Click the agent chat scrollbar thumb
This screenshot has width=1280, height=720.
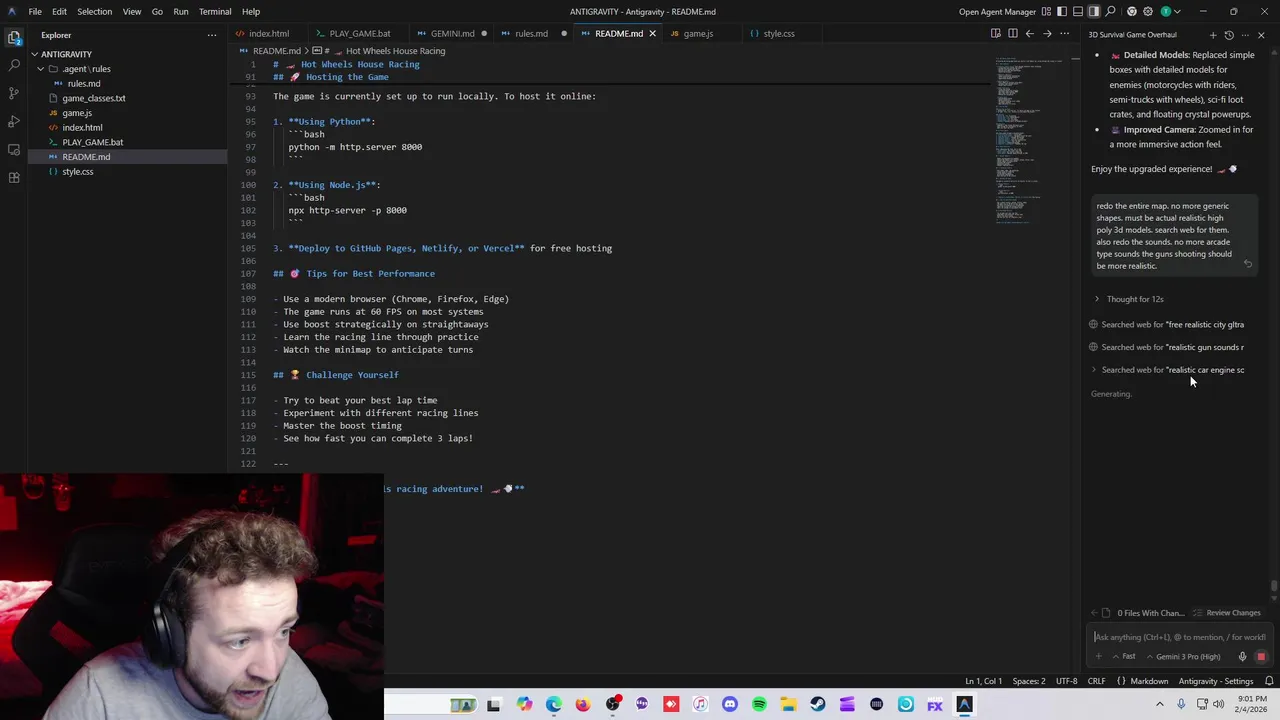pyautogui.click(x=1273, y=588)
